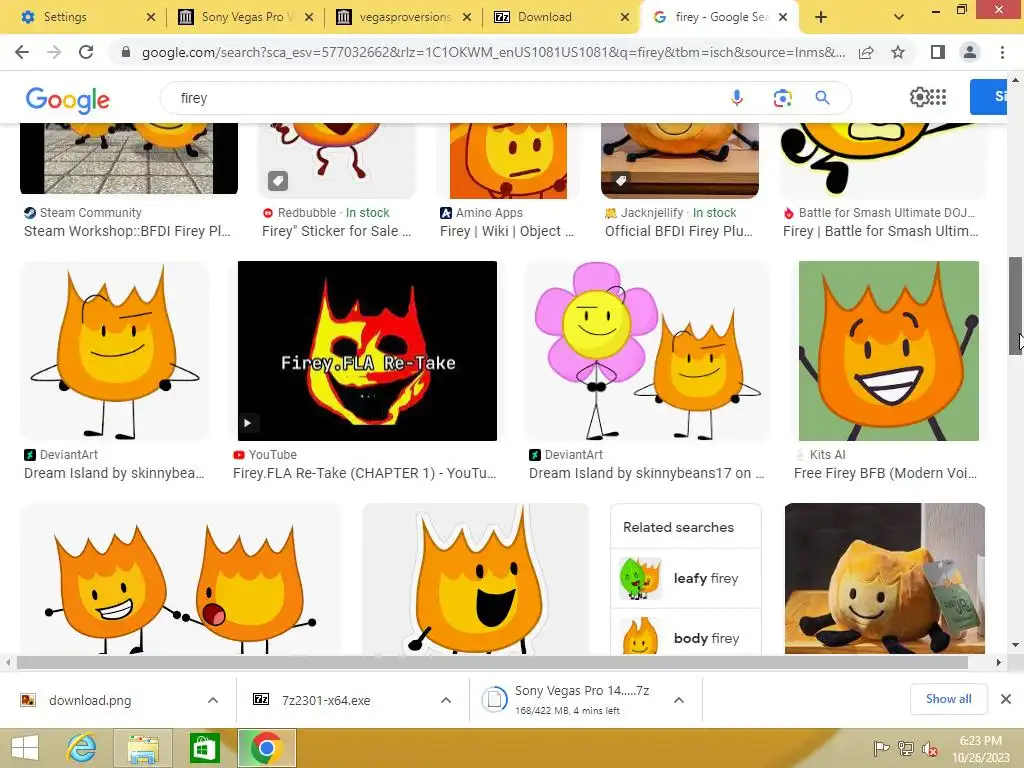The width and height of the screenshot is (1024, 768).
Task: Click the forward navigation arrow
Action: (x=54, y=52)
